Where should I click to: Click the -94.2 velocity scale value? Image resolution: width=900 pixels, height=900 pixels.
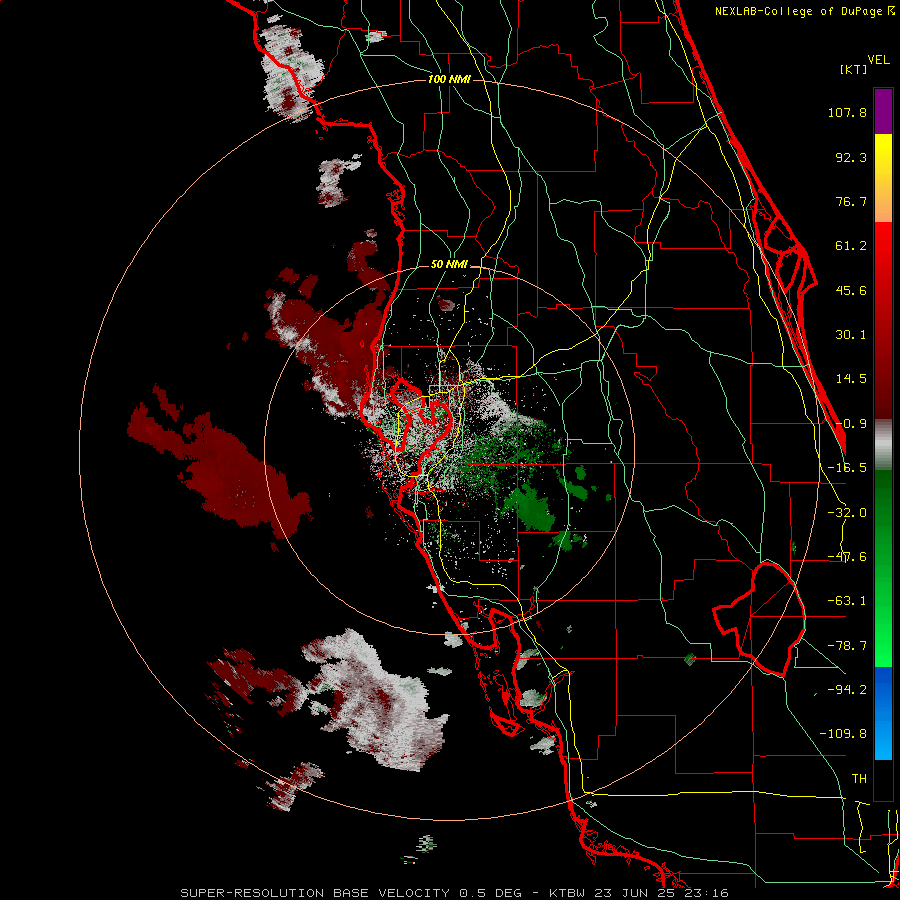(x=847, y=690)
